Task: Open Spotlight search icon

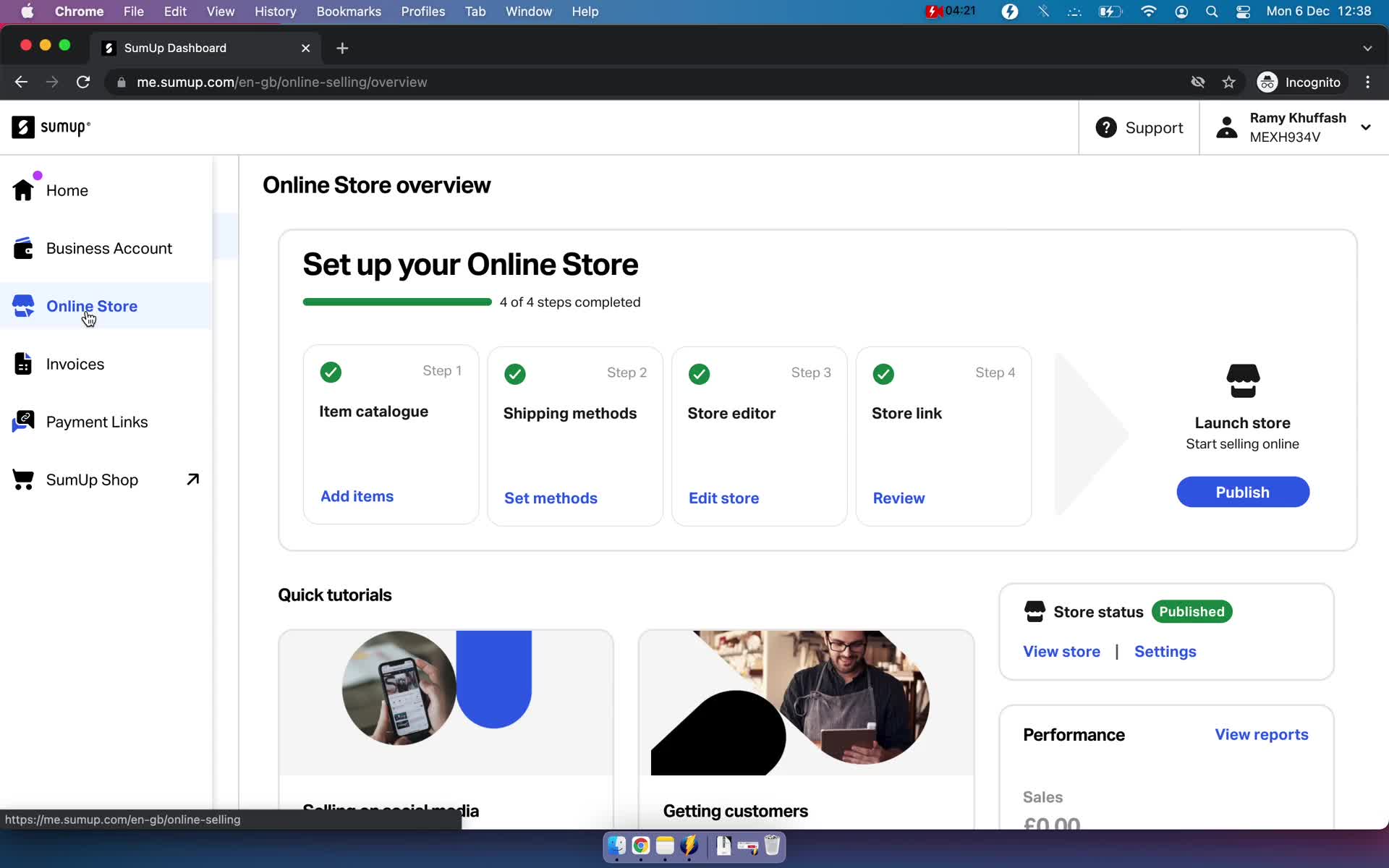Action: click(x=1212, y=12)
